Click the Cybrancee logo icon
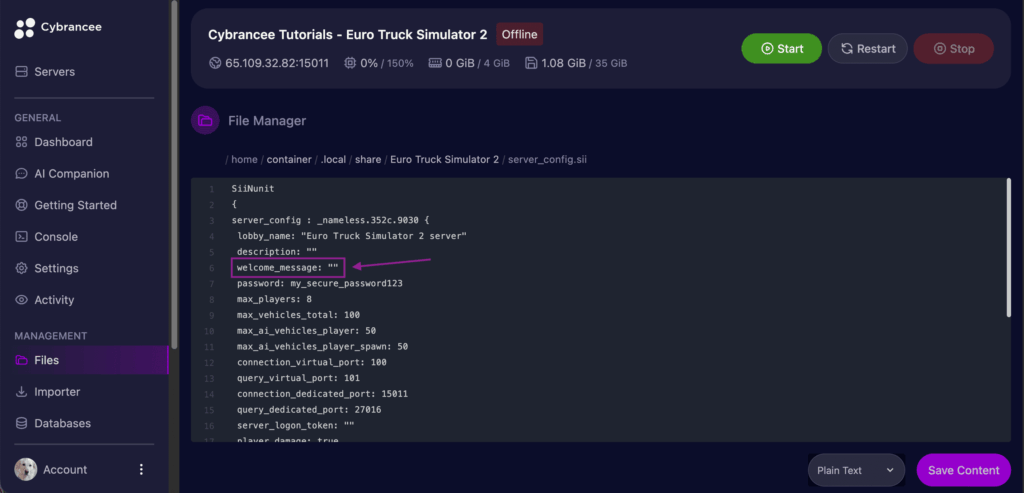Image resolution: width=1024 pixels, height=493 pixels. 25,28
